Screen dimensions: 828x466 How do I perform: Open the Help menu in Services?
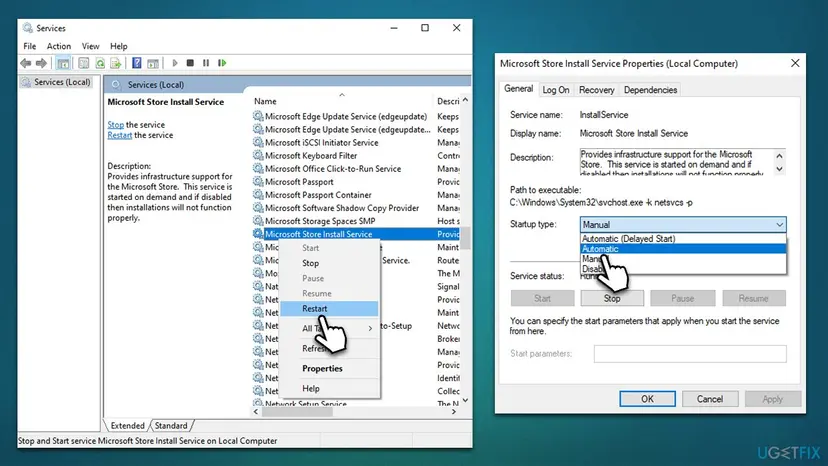(119, 46)
